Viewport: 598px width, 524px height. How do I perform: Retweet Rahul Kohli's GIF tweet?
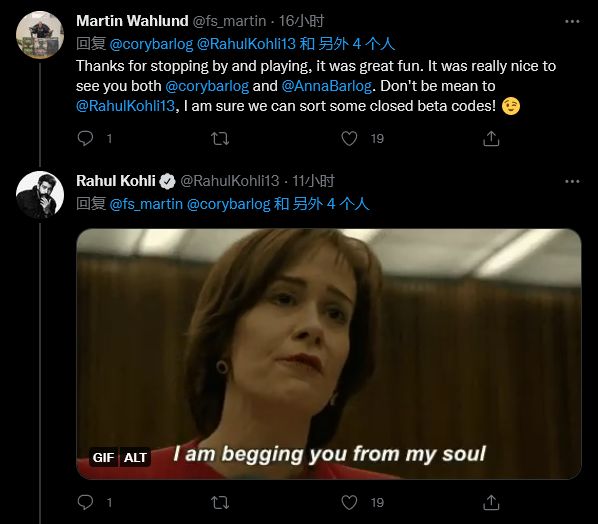point(220,502)
